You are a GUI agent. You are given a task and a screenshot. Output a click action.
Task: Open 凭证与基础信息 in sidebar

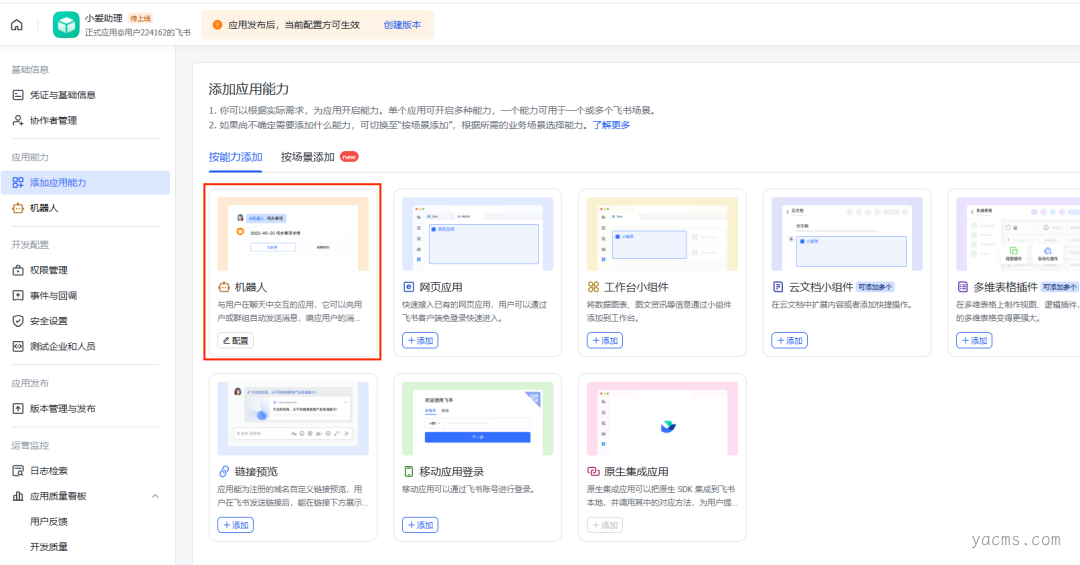pyautogui.click(x=62, y=95)
